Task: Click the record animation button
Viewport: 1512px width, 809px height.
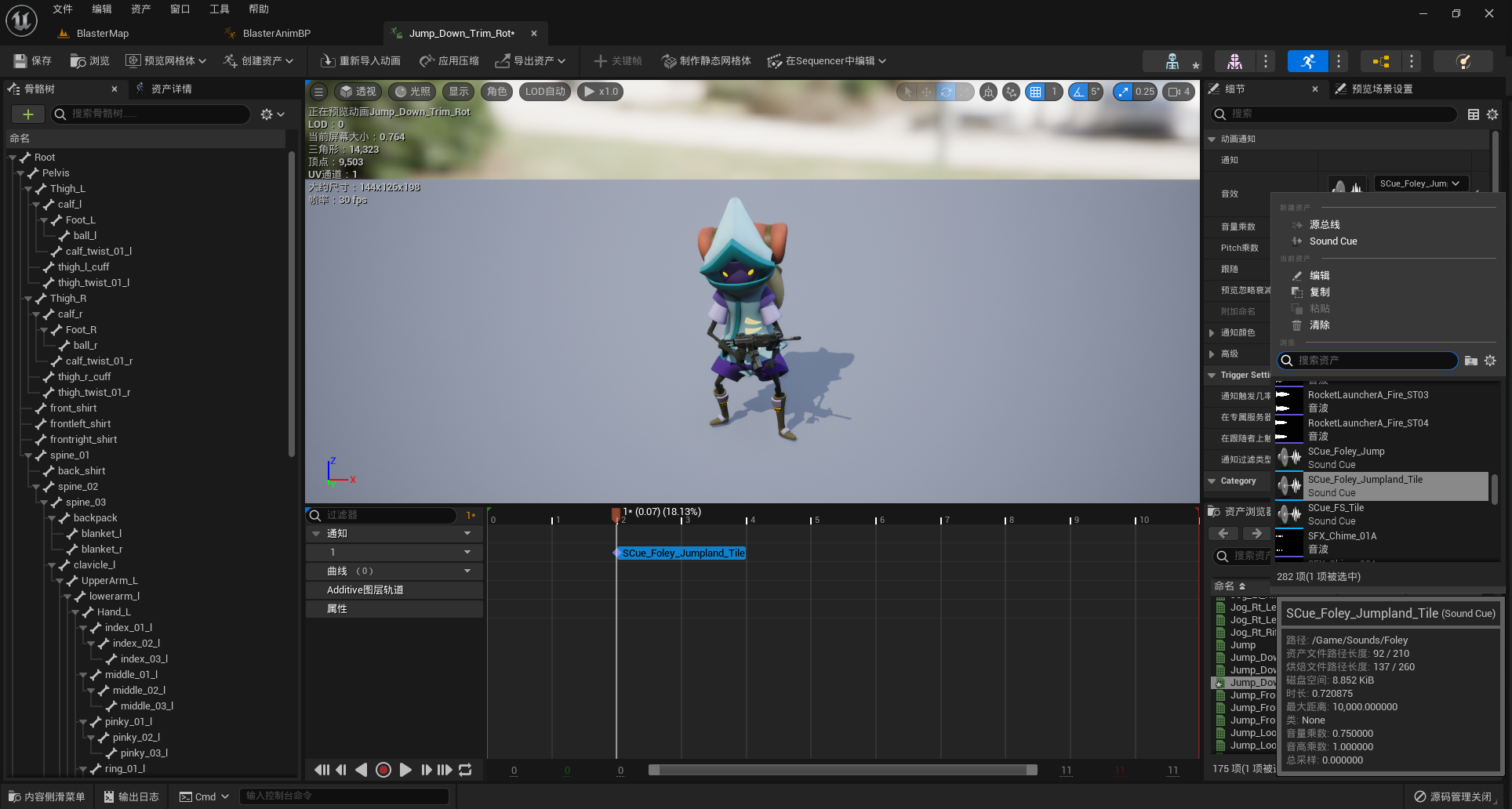Action: click(383, 770)
